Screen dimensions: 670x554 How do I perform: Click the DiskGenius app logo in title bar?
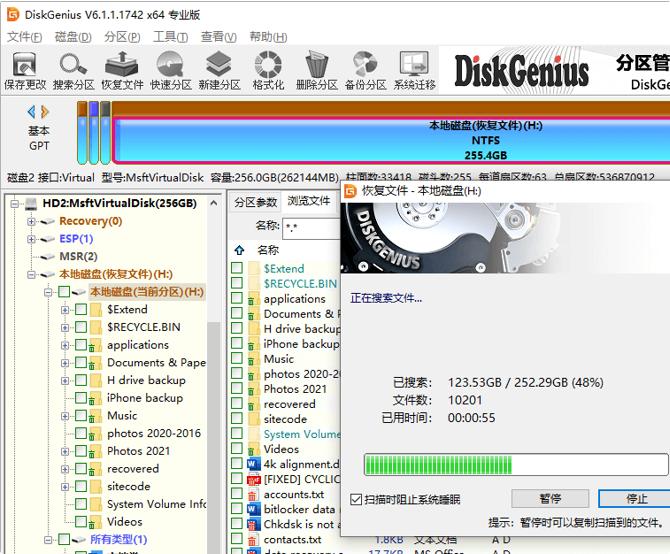point(13,14)
